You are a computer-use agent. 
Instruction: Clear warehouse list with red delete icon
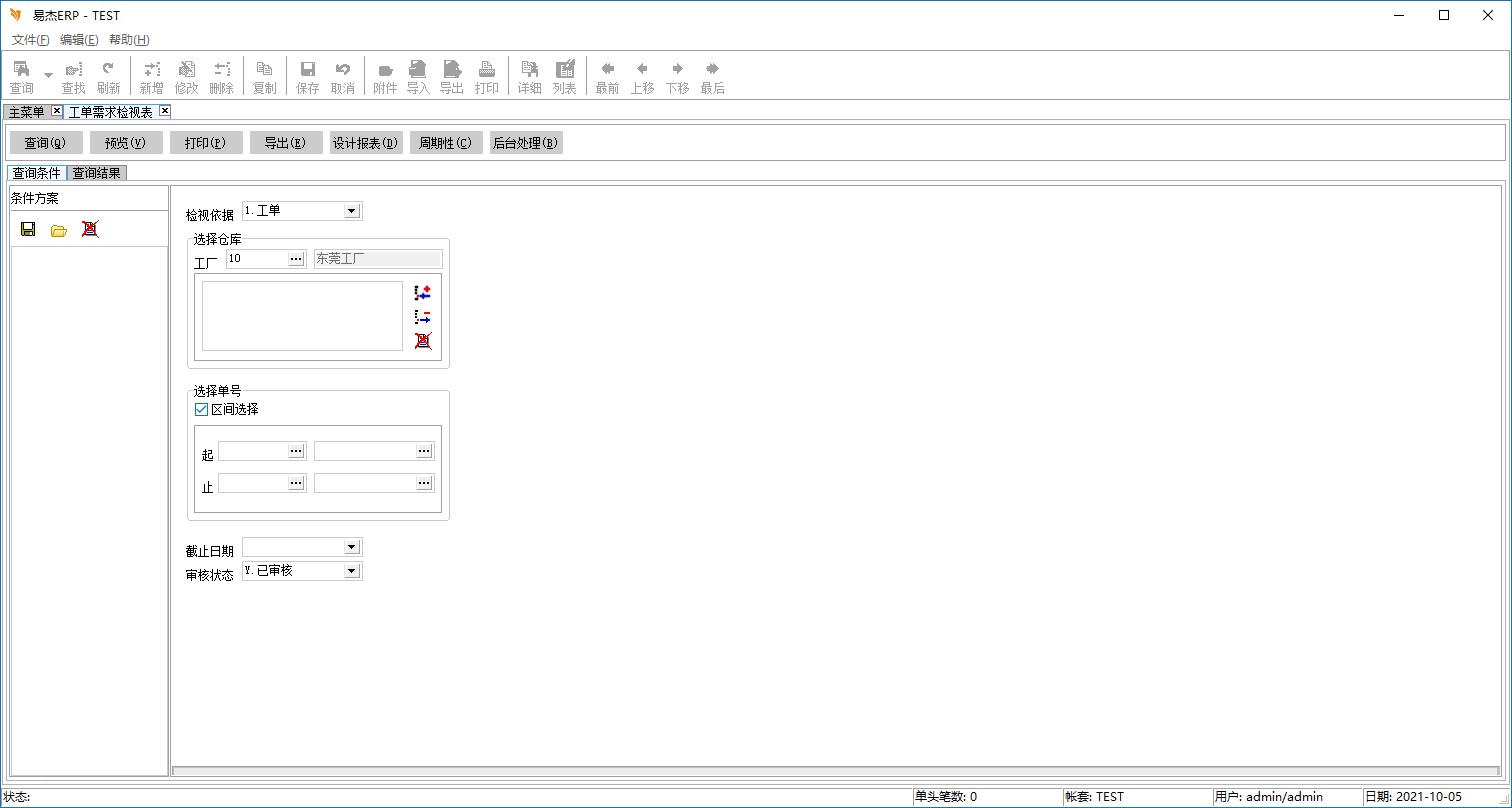pyautogui.click(x=423, y=341)
